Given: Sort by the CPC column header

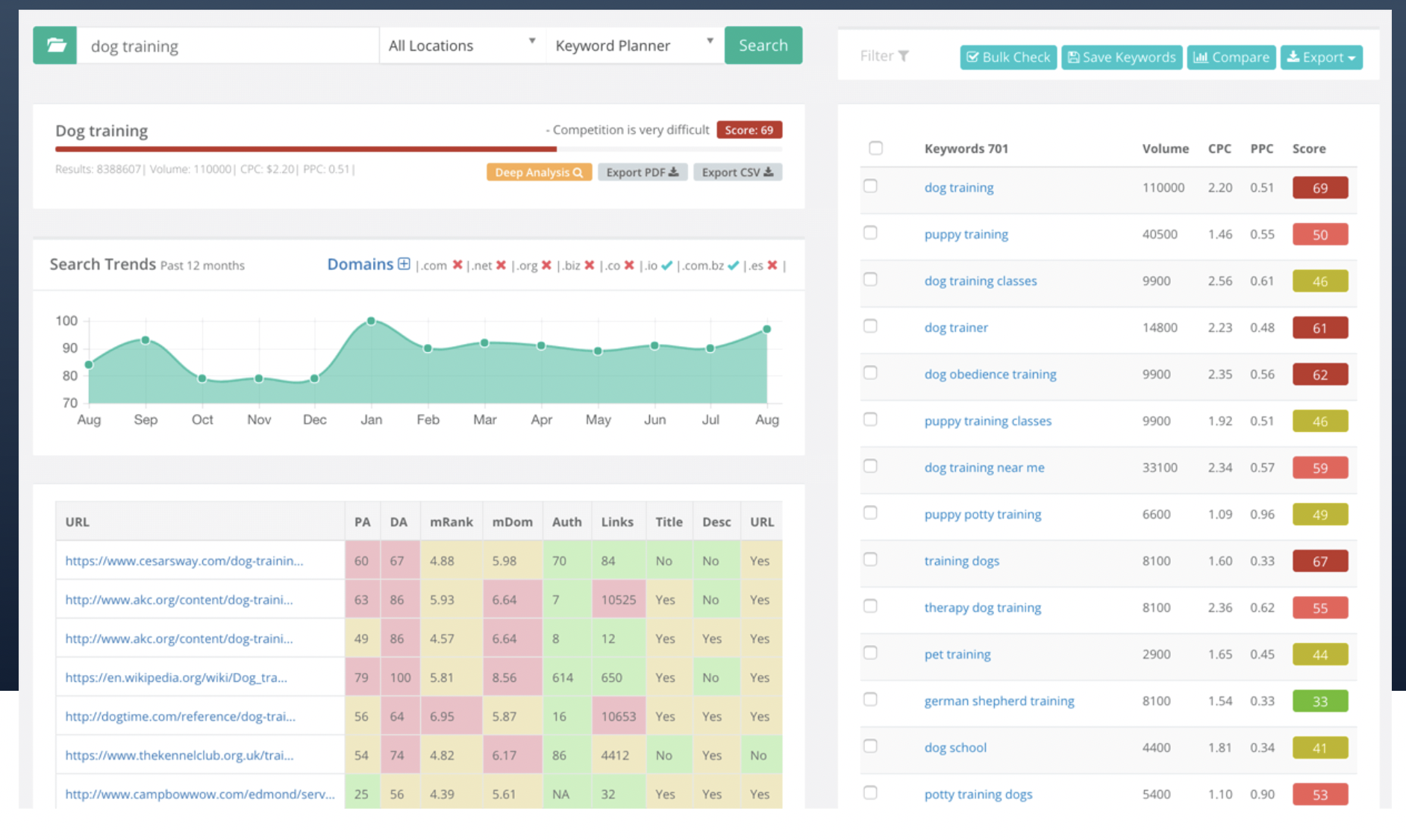Looking at the screenshot, I should coord(1219,148).
